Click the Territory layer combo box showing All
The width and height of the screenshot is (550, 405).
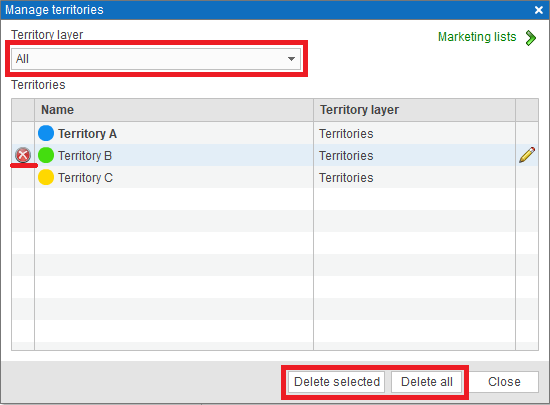(156, 59)
